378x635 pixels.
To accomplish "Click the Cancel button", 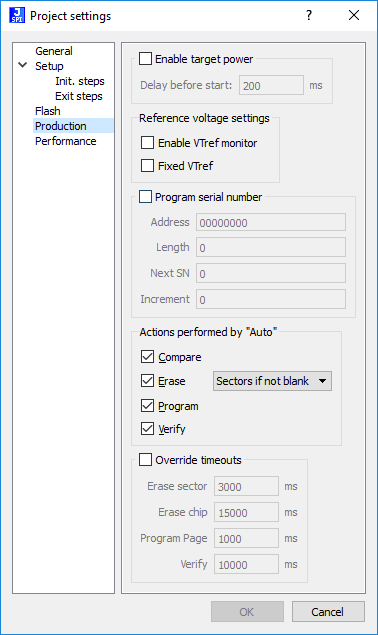I will click(328, 612).
